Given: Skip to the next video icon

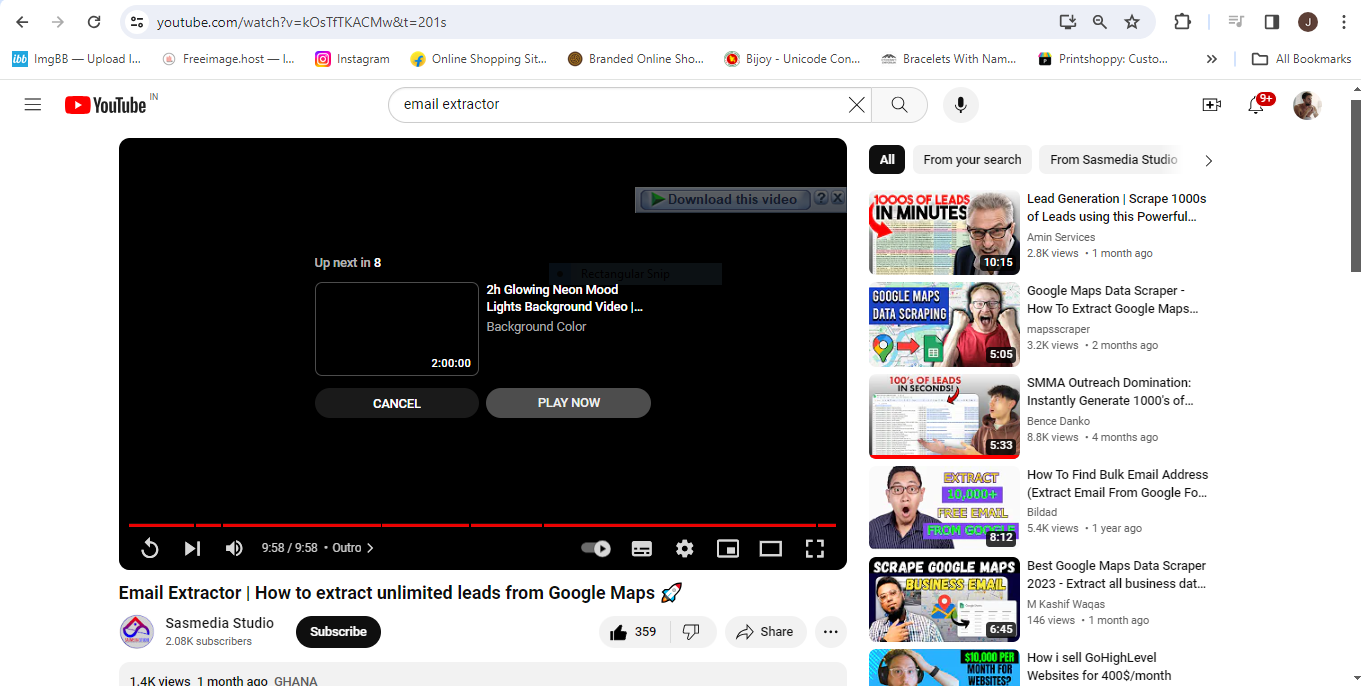Looking at the screenshot, I should (192, 548).
